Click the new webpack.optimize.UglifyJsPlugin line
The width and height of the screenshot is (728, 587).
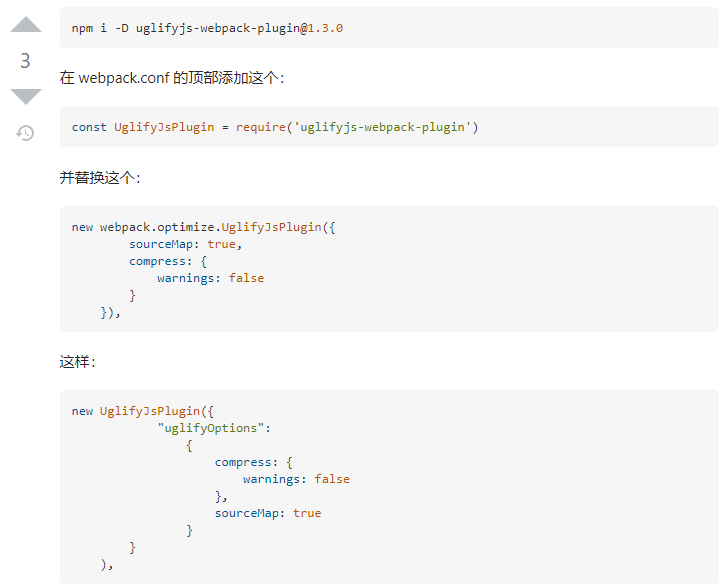[203, 227]
